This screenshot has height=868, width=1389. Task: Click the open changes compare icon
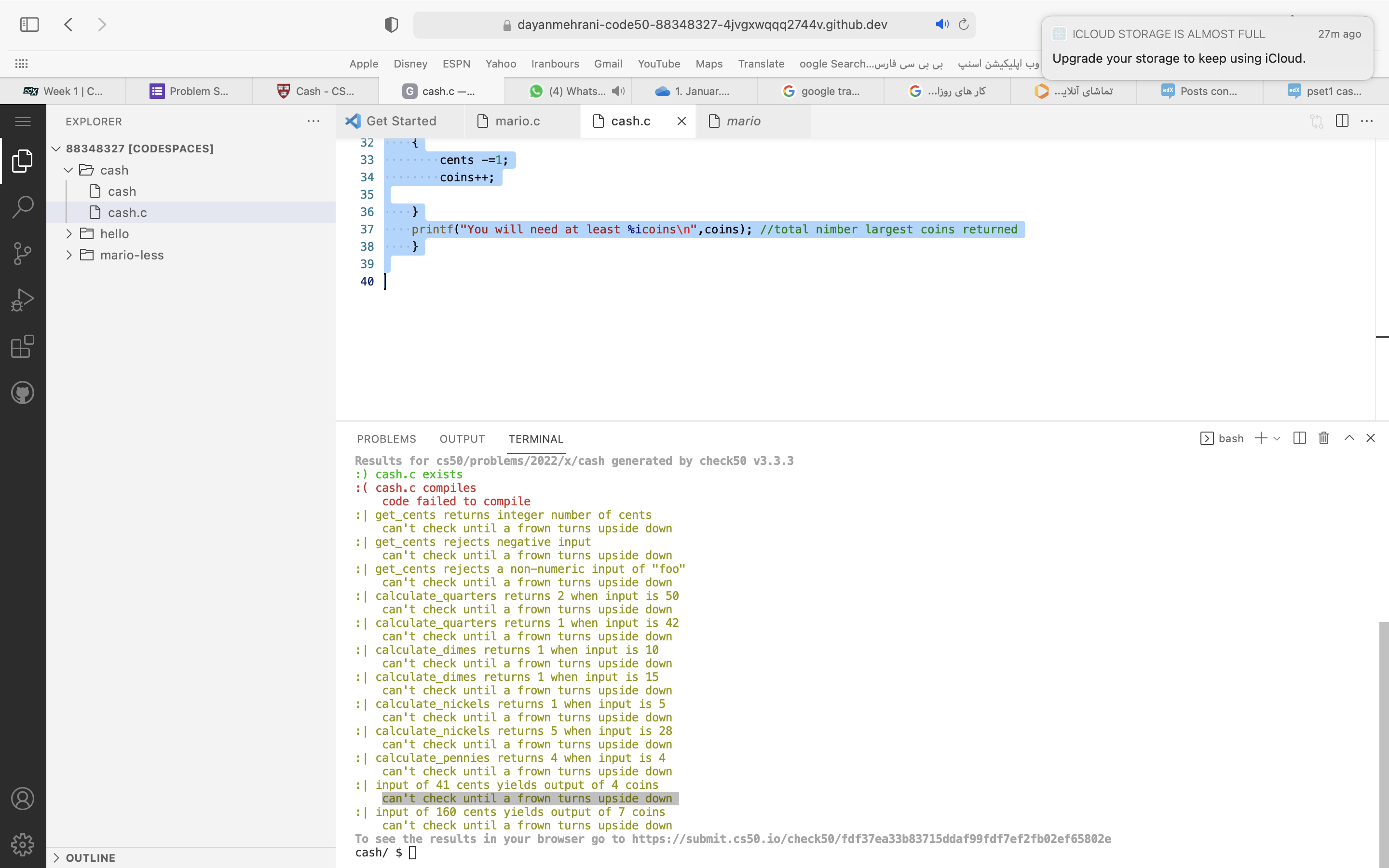[1316, 121]
